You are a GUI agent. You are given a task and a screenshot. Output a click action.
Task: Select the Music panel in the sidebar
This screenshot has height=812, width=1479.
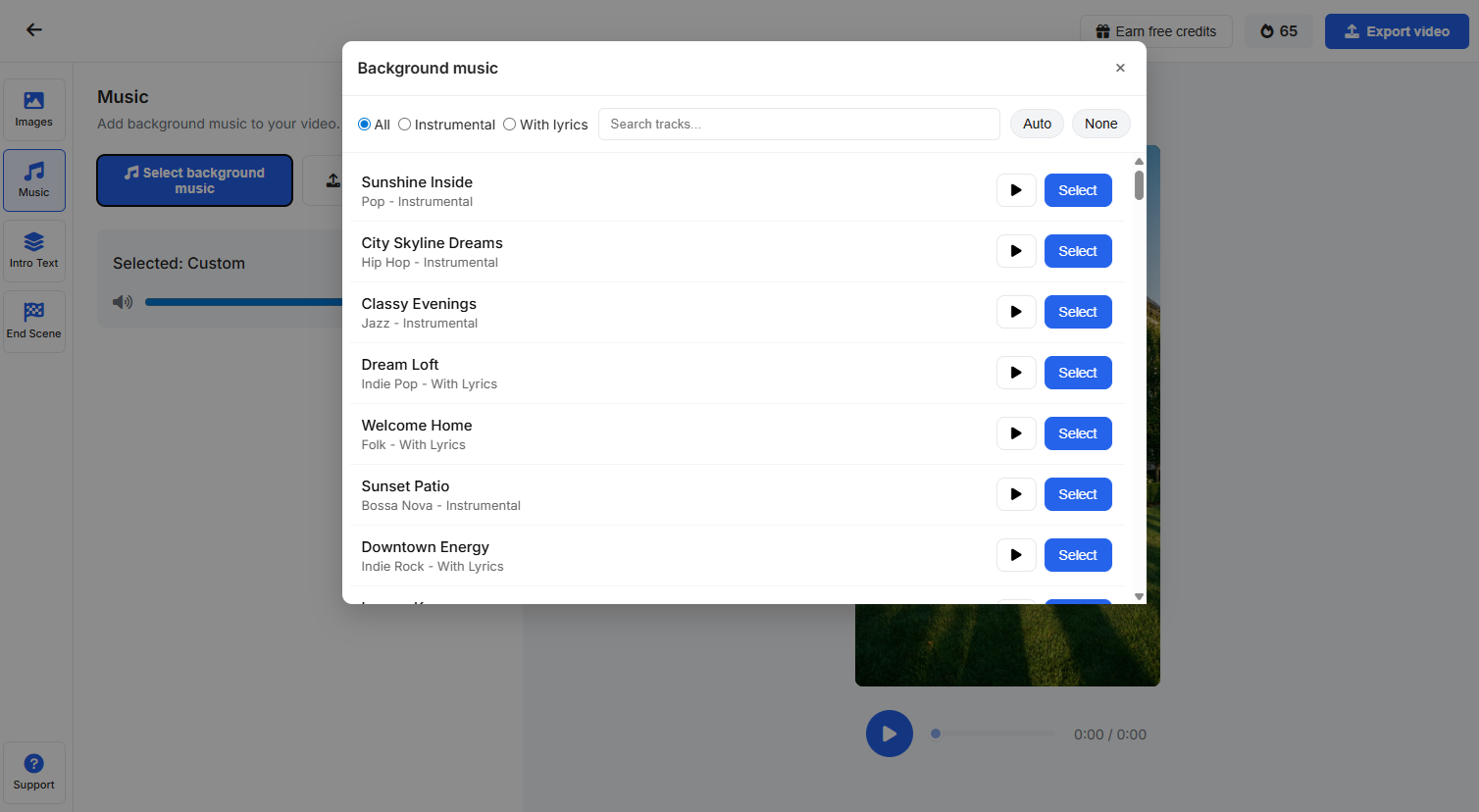33,179
